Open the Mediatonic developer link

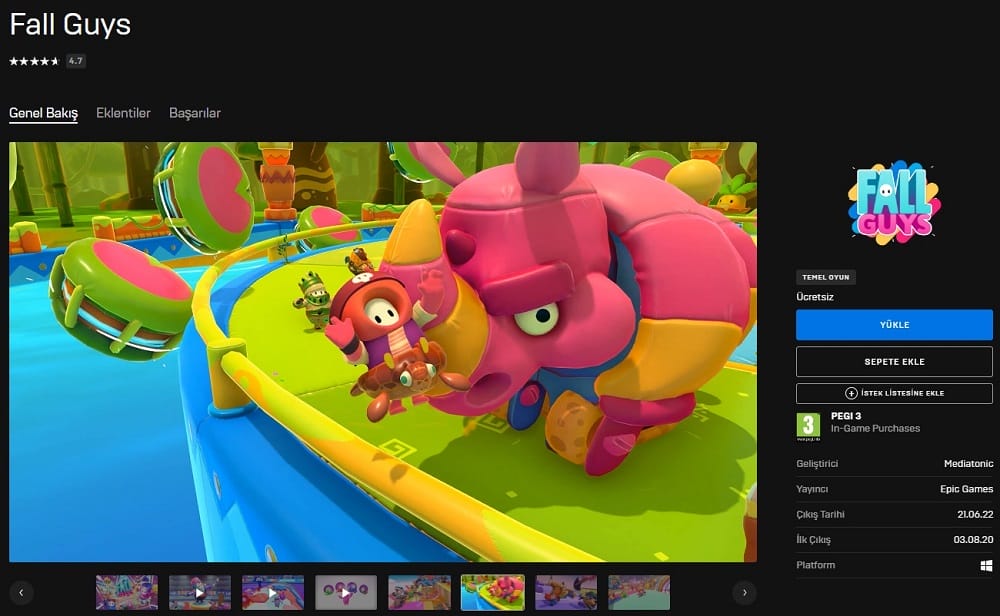click(968, 464)
